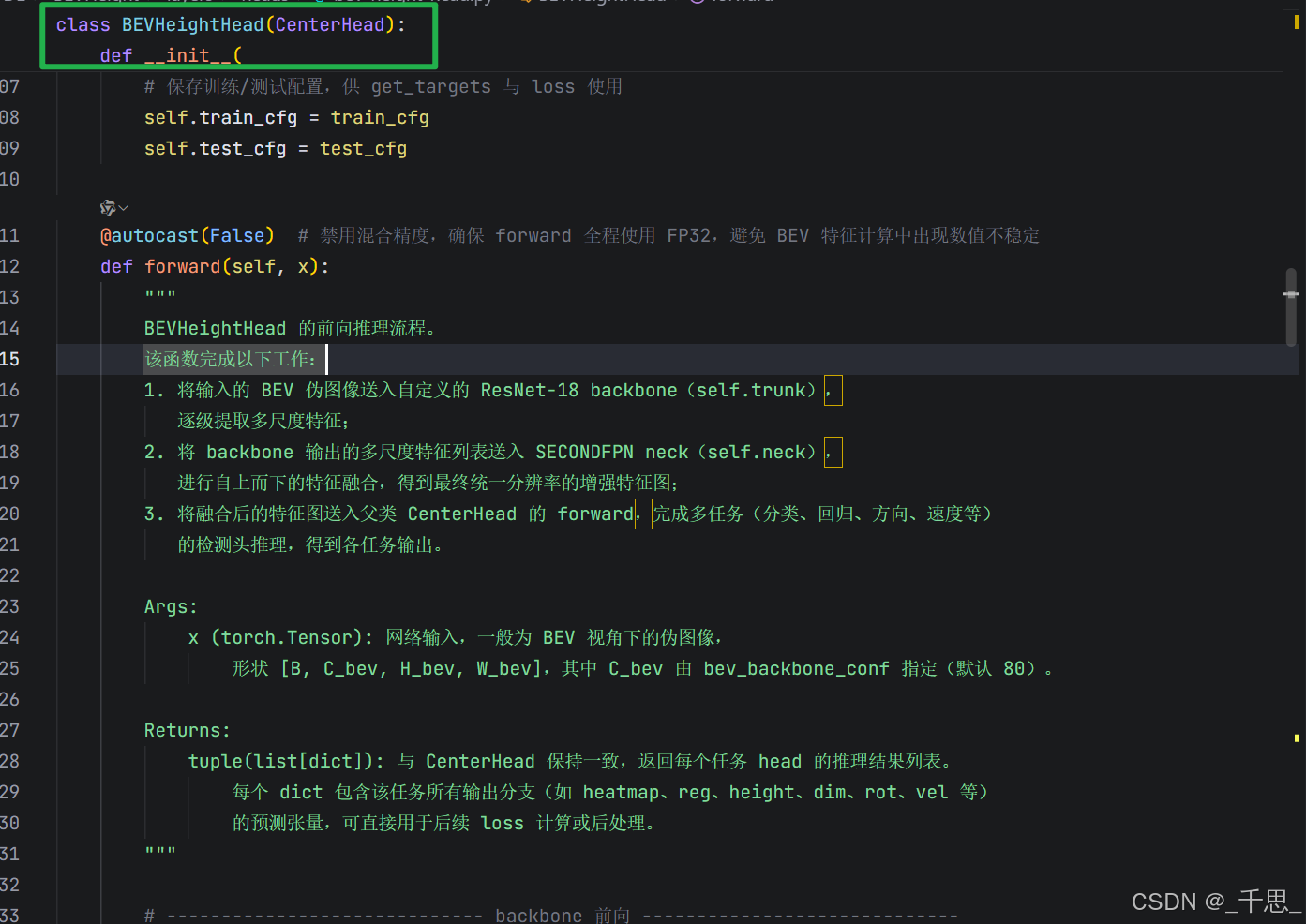Click the run icon above the @autocast decorator

click(107, 206)
